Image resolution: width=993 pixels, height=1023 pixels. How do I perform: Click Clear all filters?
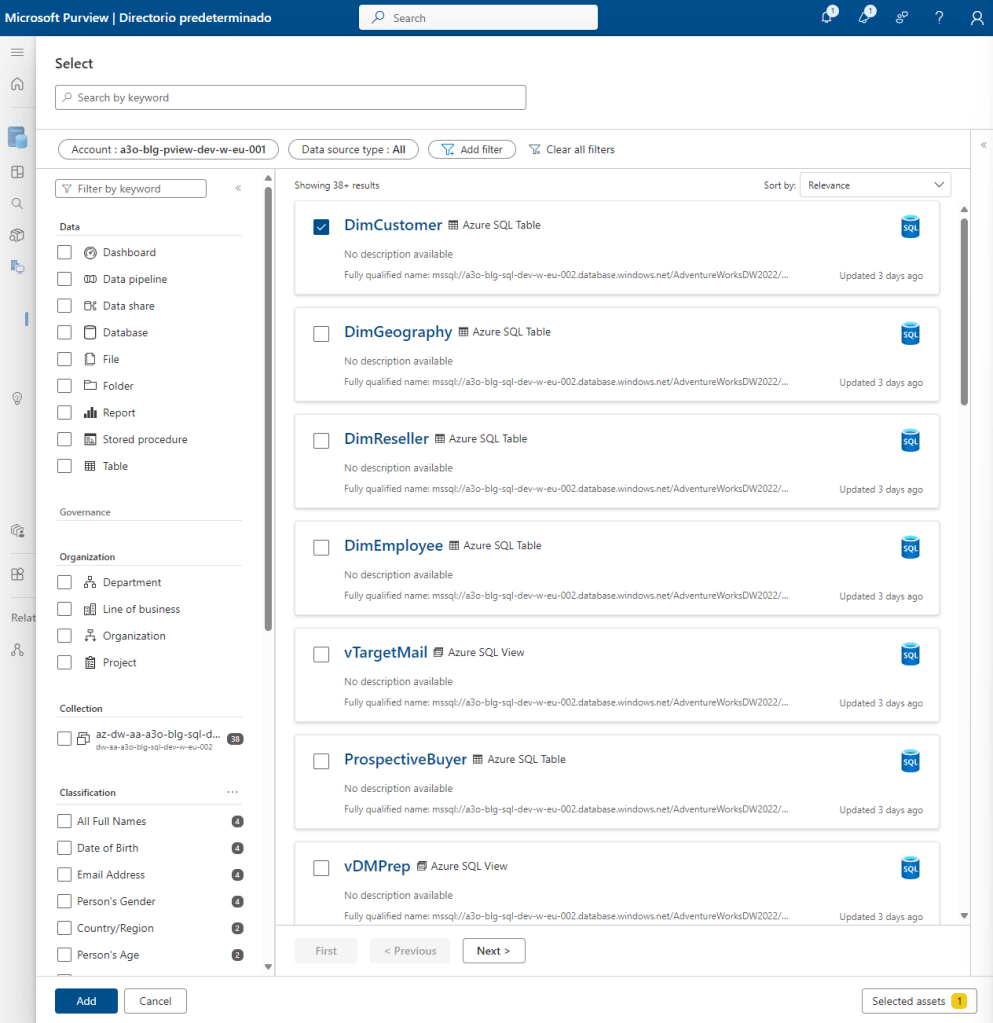pyautogui.click(x=571, y=149)
